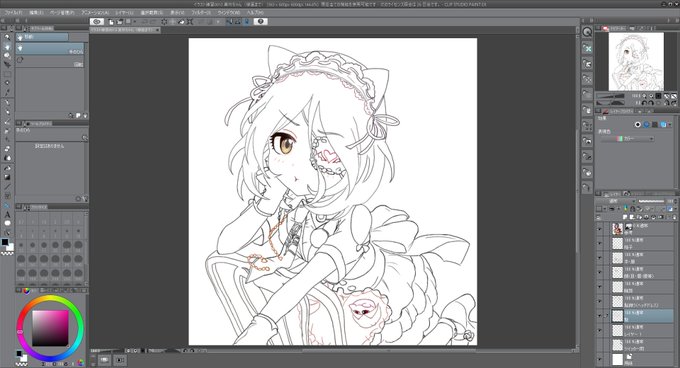Select the Auto select wand tool
The height and width of the screenshot is (368, 680).
7,82
